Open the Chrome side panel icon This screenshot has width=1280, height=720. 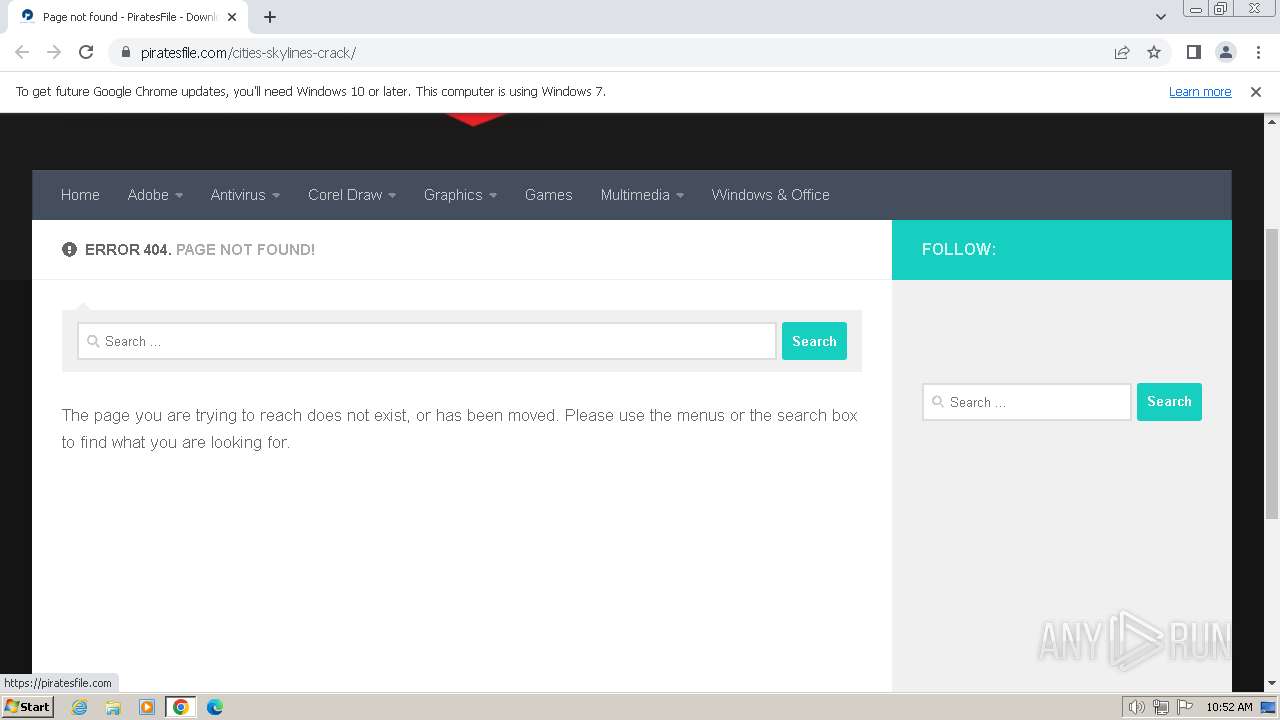pyautogui.click(x=1193, y=52)
